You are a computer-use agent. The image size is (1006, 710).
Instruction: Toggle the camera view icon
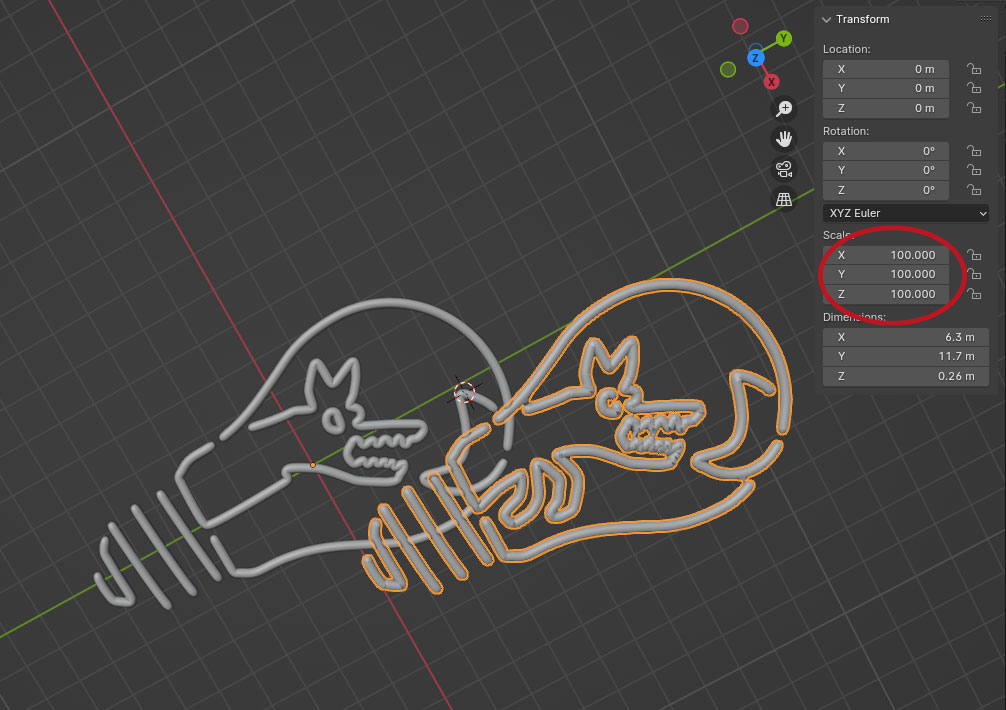tap(784, 169)
